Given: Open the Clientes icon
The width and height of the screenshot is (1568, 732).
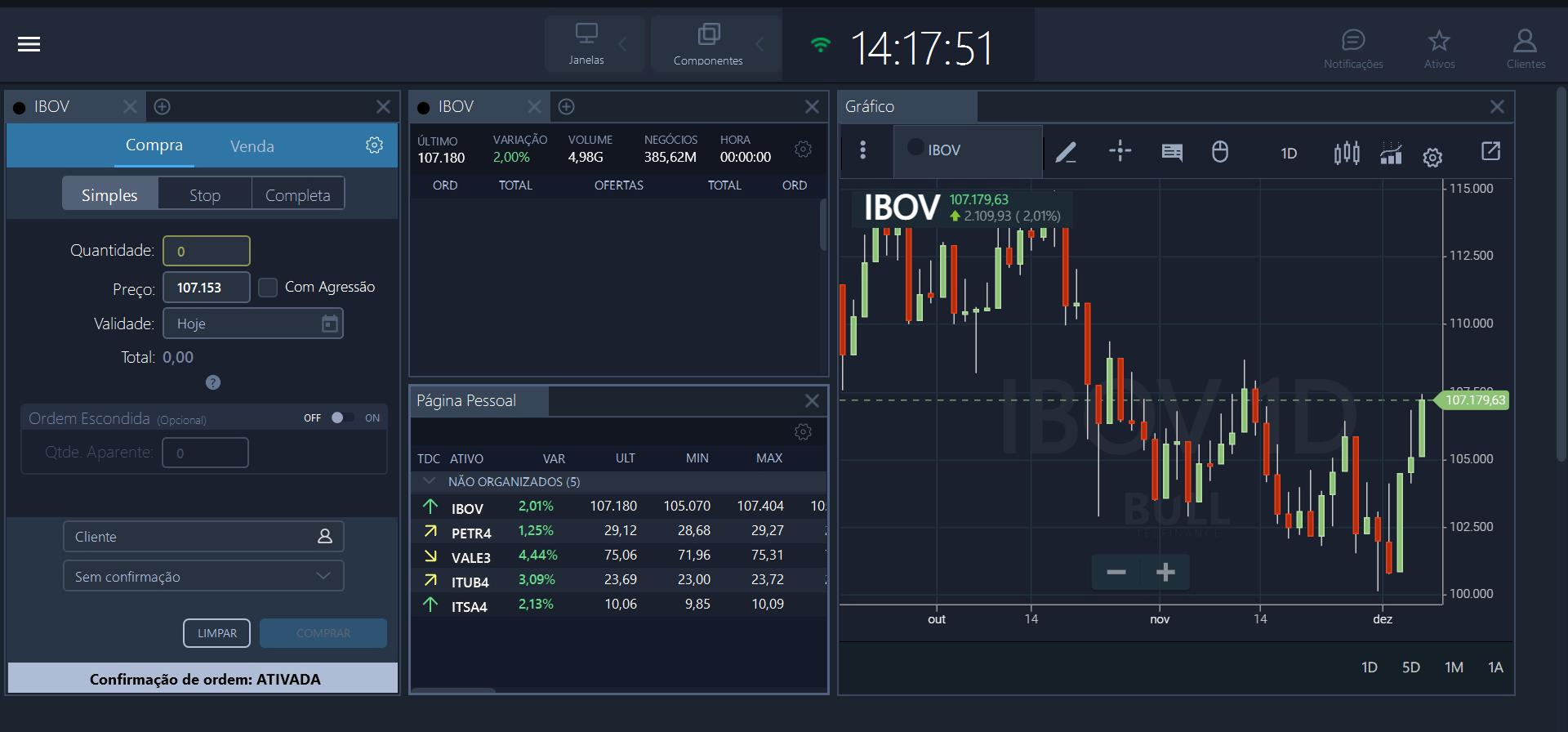Looking at the screenshot, I should [x=1526, y=49].
